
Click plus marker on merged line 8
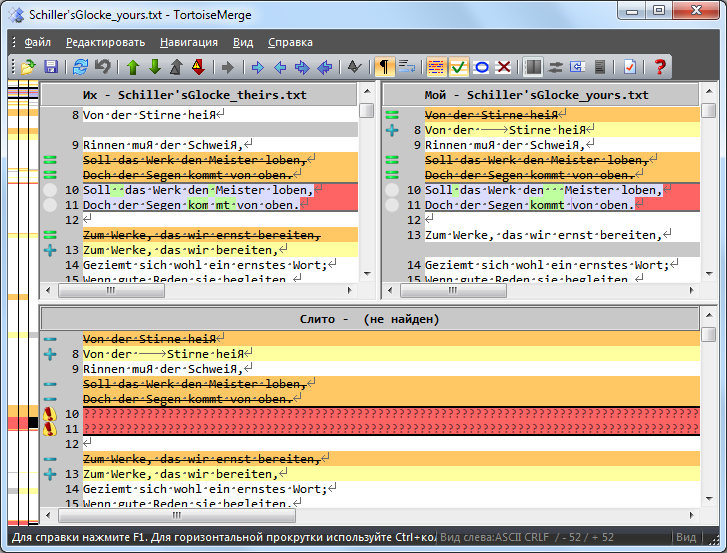click(50, 354)
